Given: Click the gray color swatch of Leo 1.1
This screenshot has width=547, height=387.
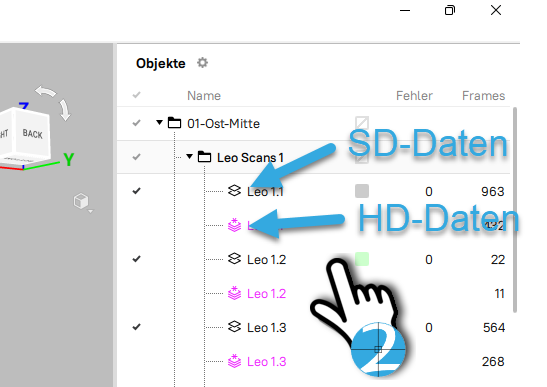Looking at the screenshot, I should 362,191.
